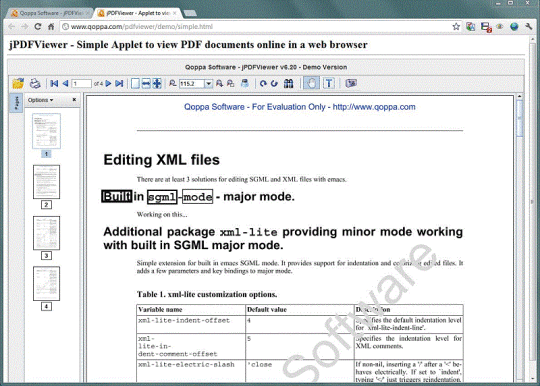Image resolution: width=540 pixels, height=386 pixels.
Task: Print the document using printer icon
Action: [35, 83]
